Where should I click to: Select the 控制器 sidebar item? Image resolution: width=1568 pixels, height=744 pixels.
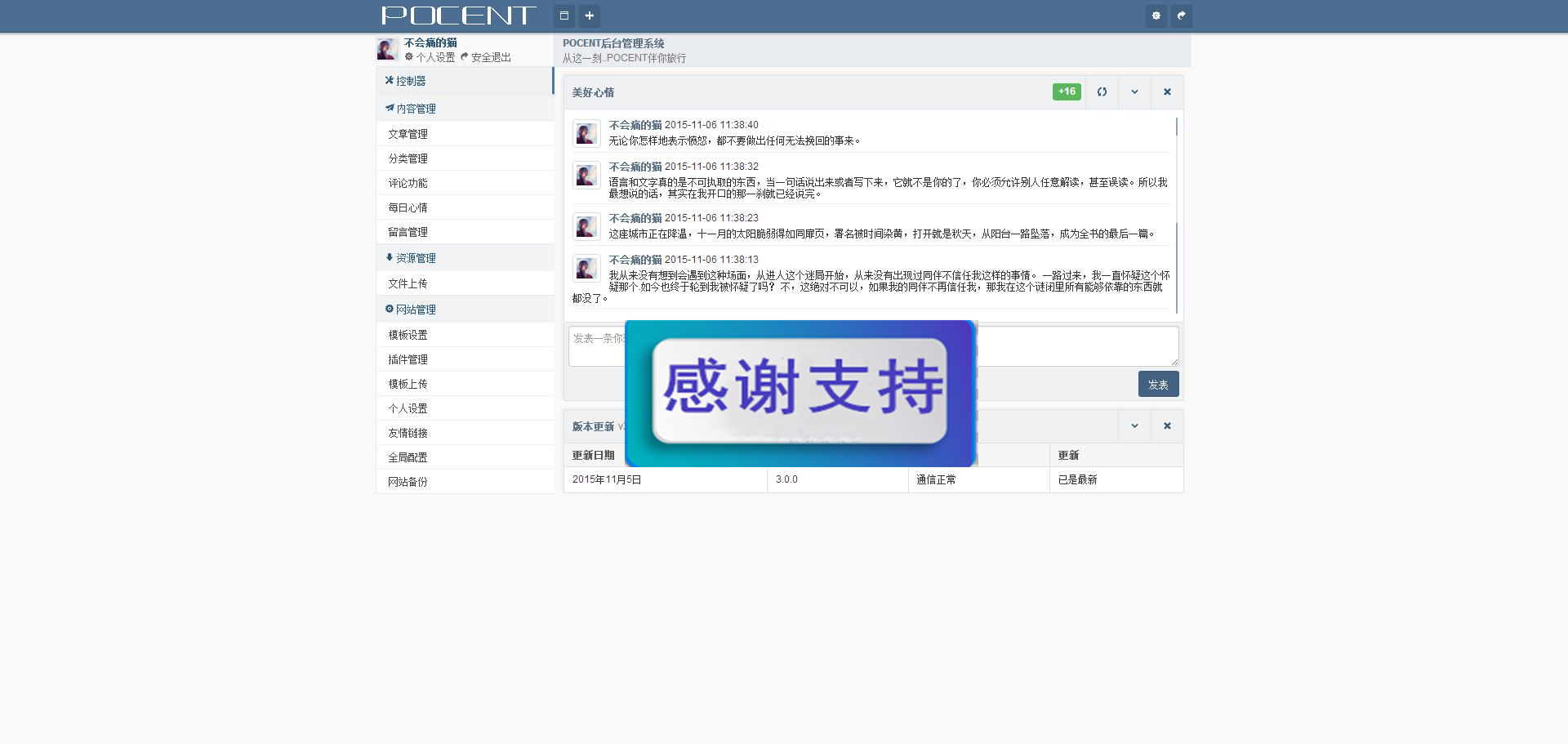[465, 81]
